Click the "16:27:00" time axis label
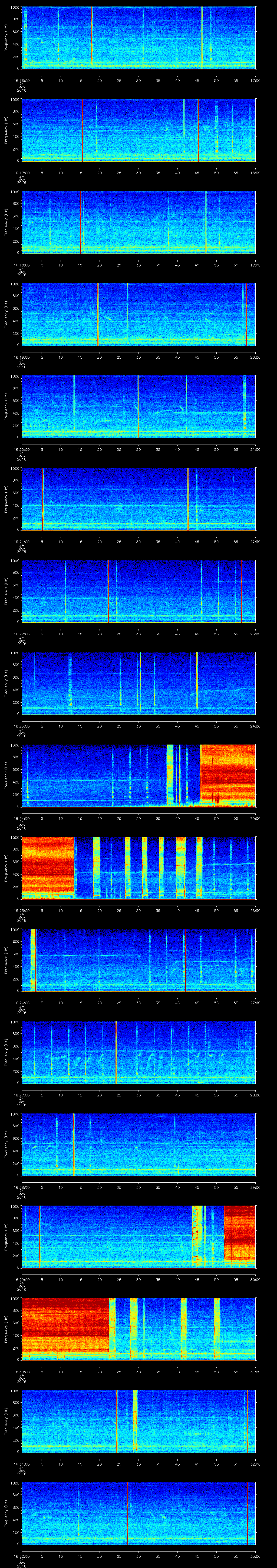Viewport: 277px width, 1568px height. [22, 1095]
